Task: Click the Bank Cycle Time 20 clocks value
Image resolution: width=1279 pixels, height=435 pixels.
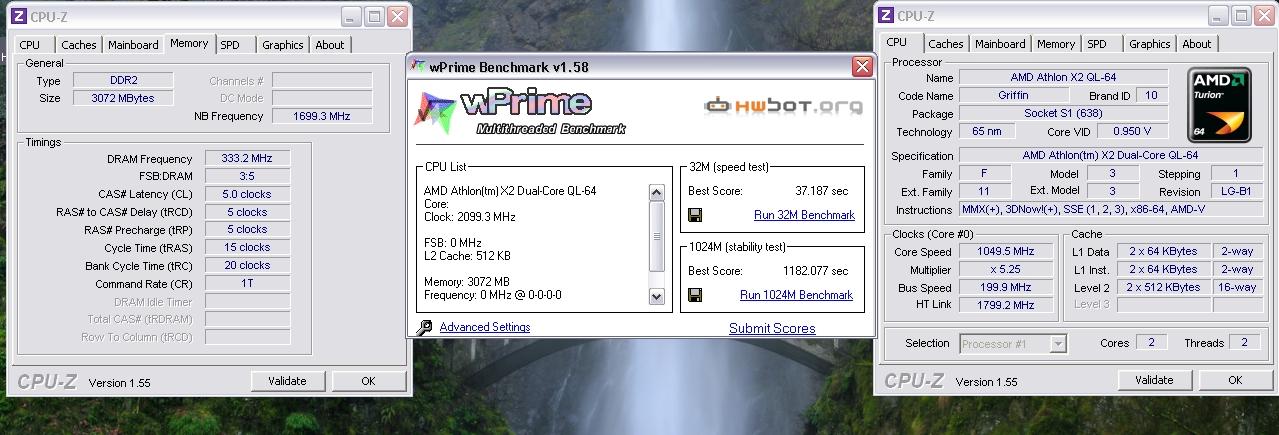Action: pyautogui.click(x=246, y=265)
